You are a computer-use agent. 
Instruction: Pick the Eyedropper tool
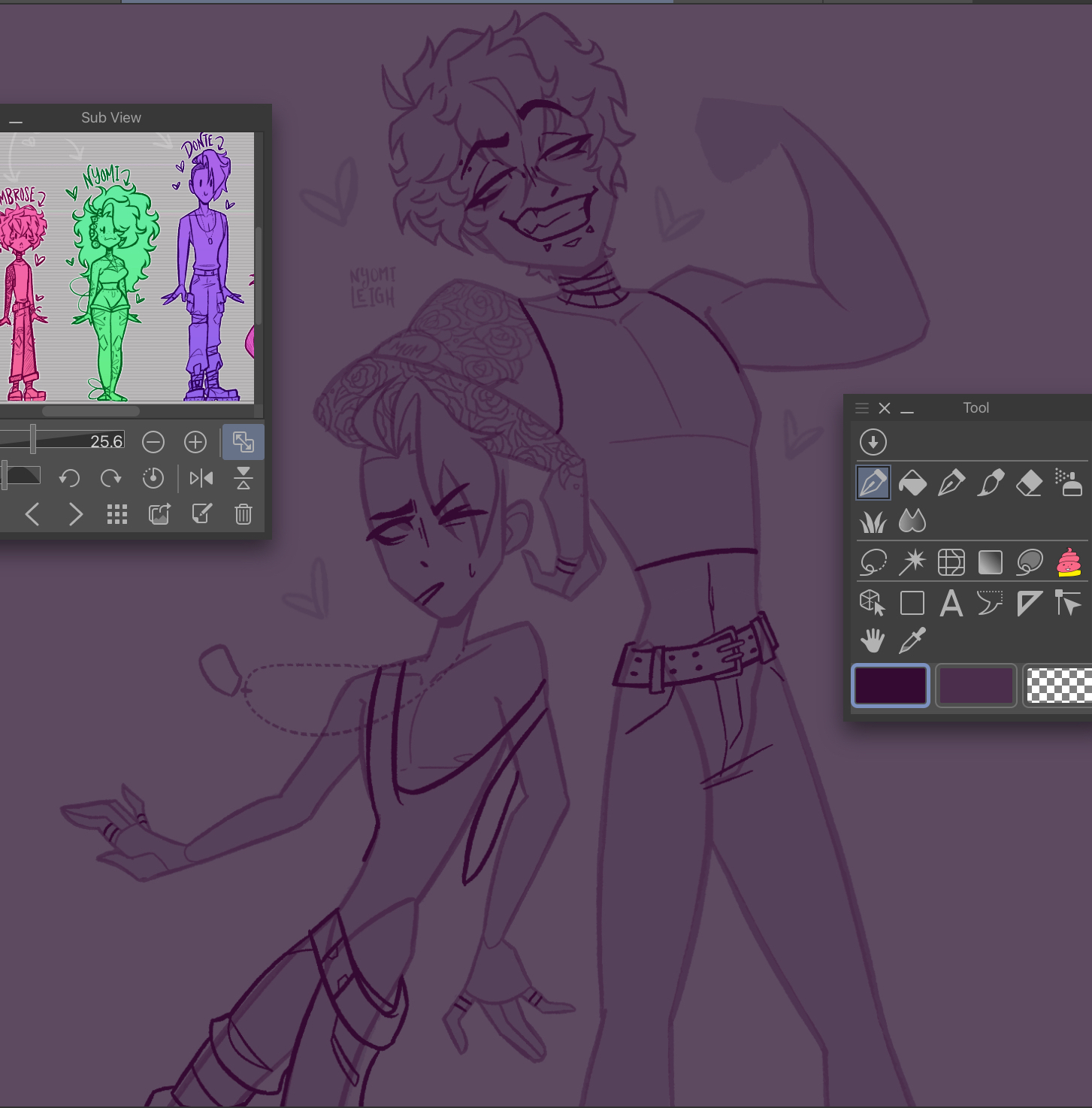tap(912, 641)
